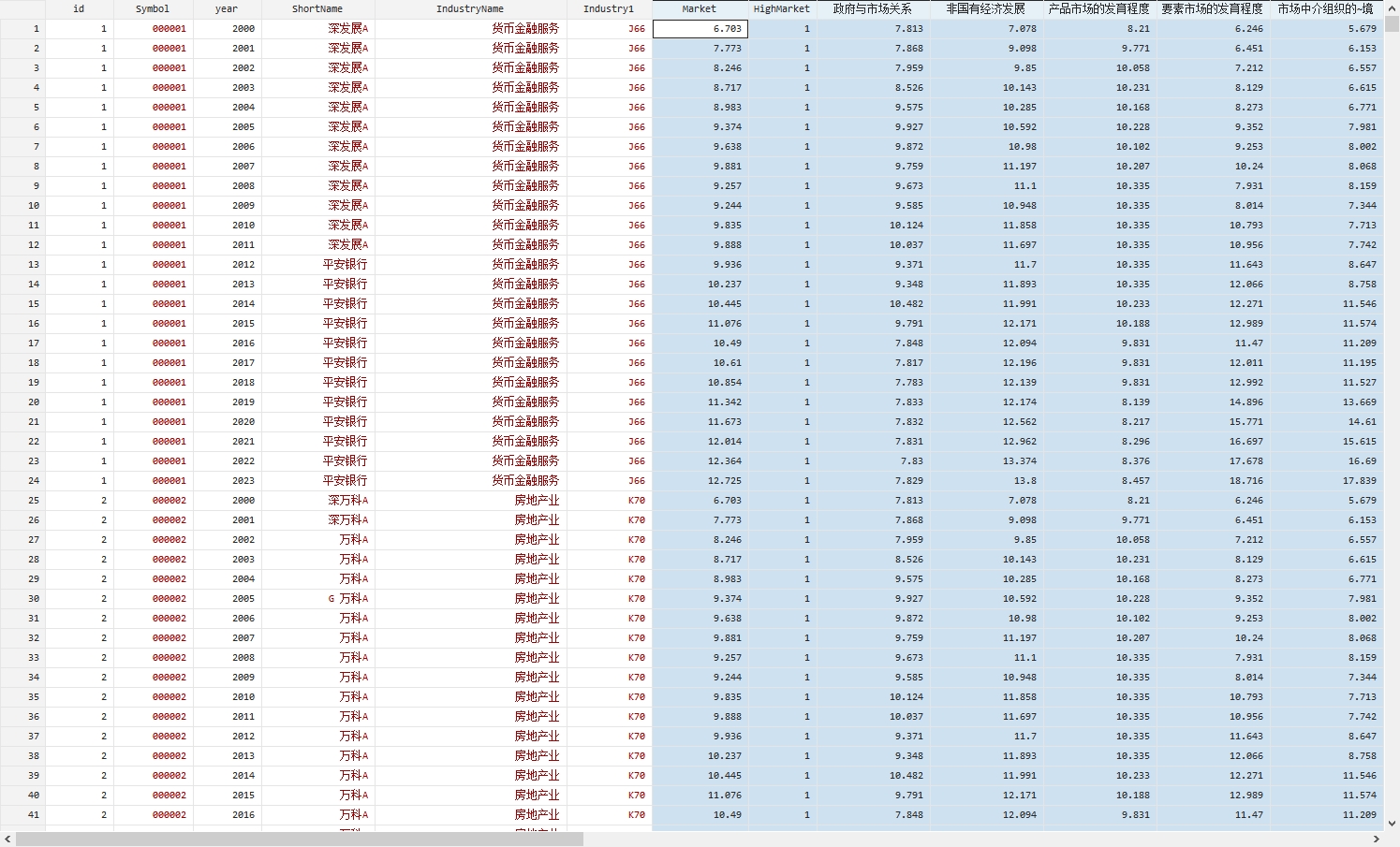Select the id column header
Image resolution: width=1400 pixels, height=847 pixels.
(x=79, y=9)
